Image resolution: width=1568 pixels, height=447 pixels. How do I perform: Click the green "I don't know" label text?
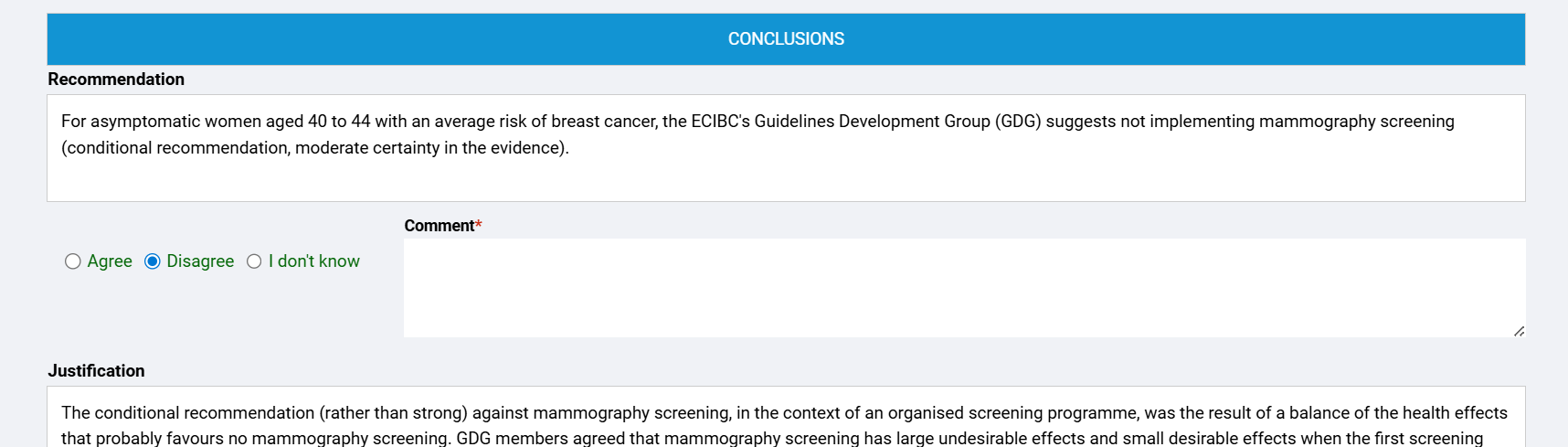(x=314, y=261)
